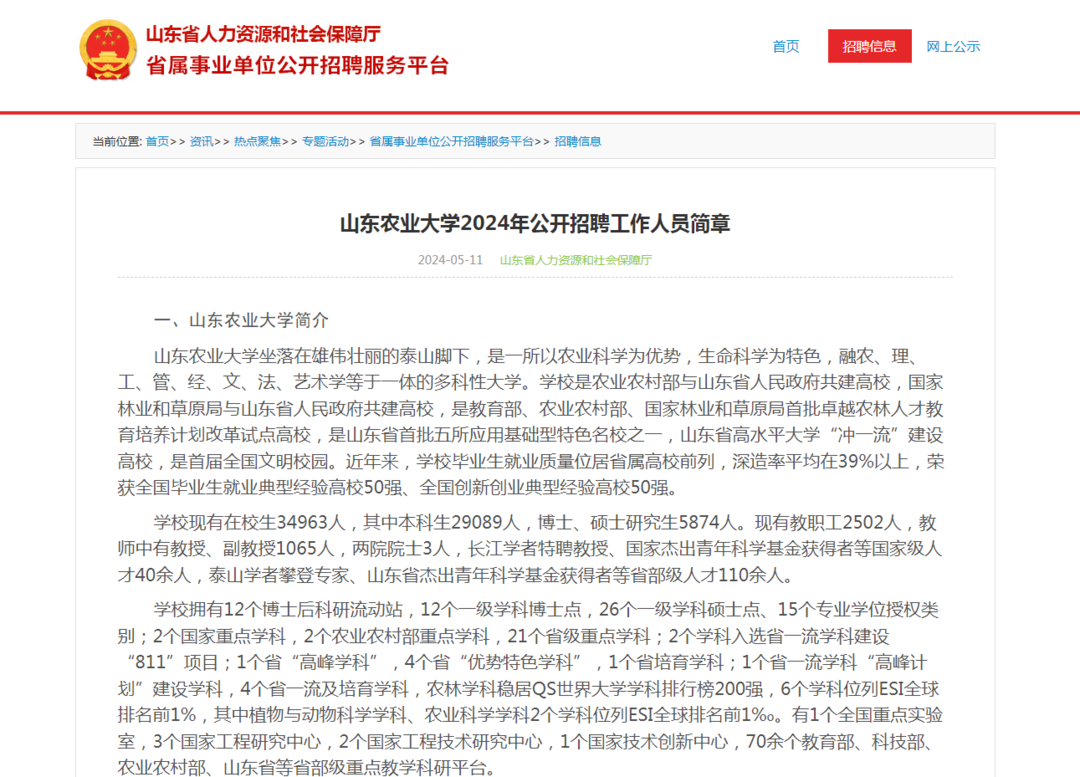Open the 首页 navigation tab
The image size is (1080, 777).
click(786, 46)
